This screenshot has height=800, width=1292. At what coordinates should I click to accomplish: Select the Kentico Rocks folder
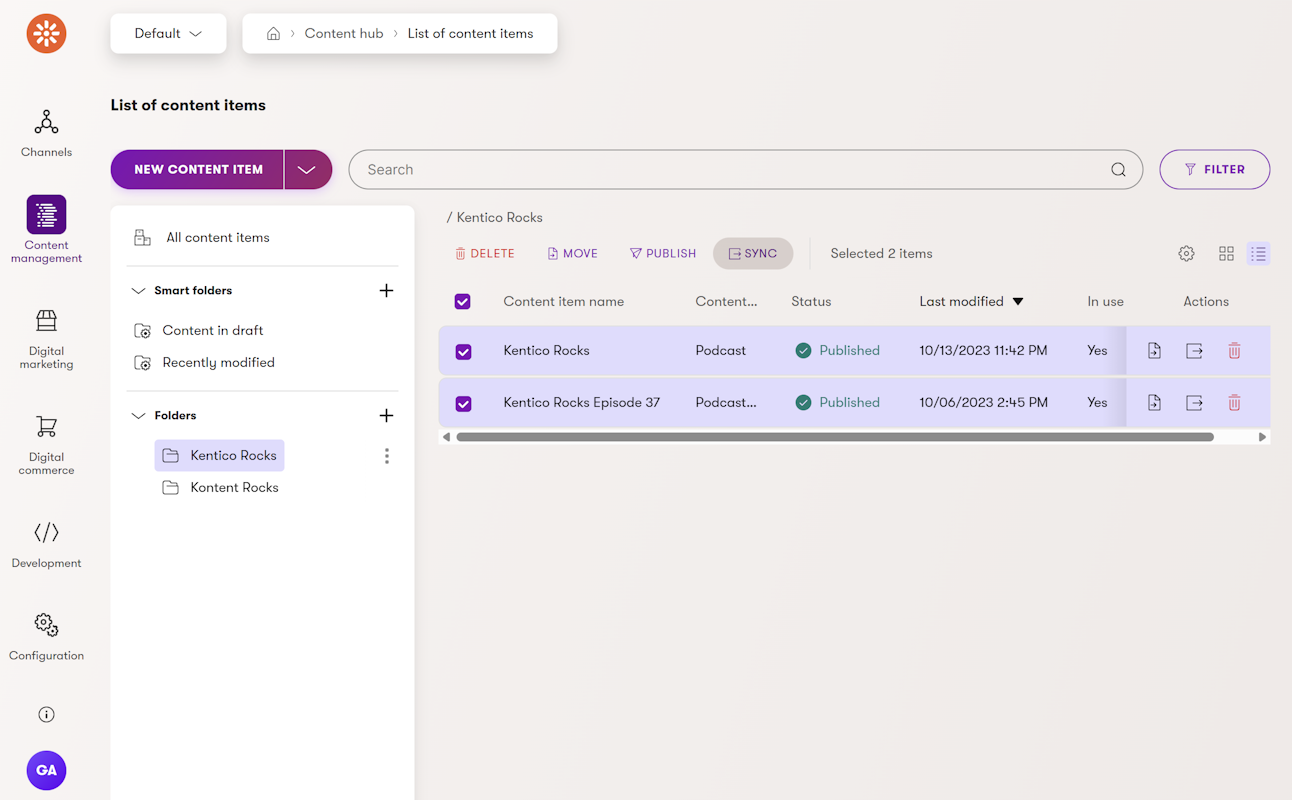[x=219, y=456]
